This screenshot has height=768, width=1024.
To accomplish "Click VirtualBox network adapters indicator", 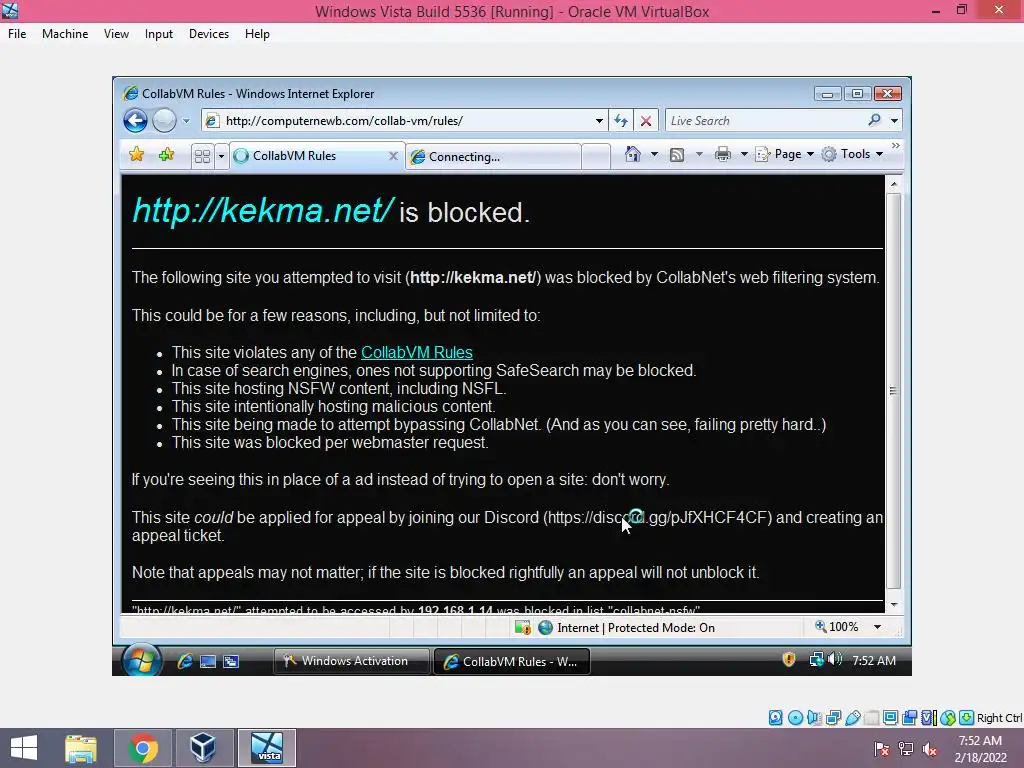I will tap(833, 718).
